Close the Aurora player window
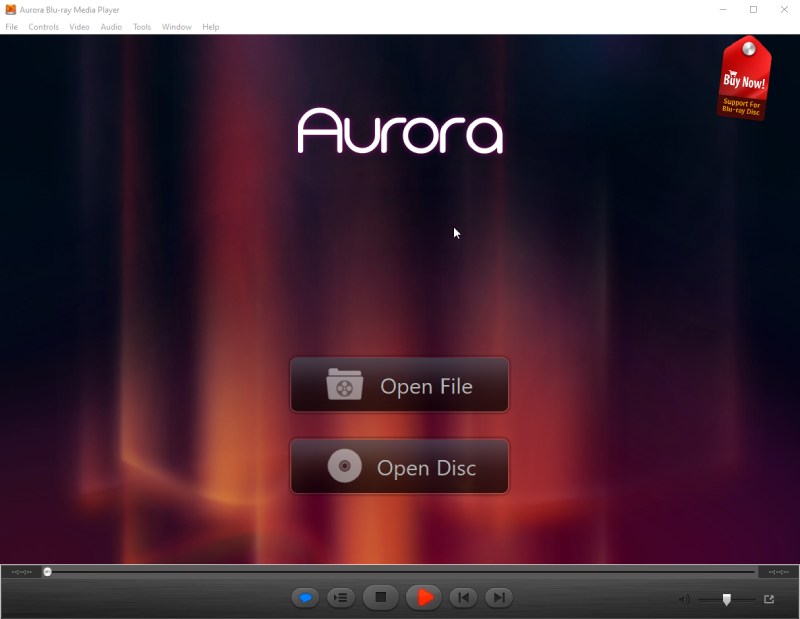Viewport: 800px width, 619px height. 784,10
